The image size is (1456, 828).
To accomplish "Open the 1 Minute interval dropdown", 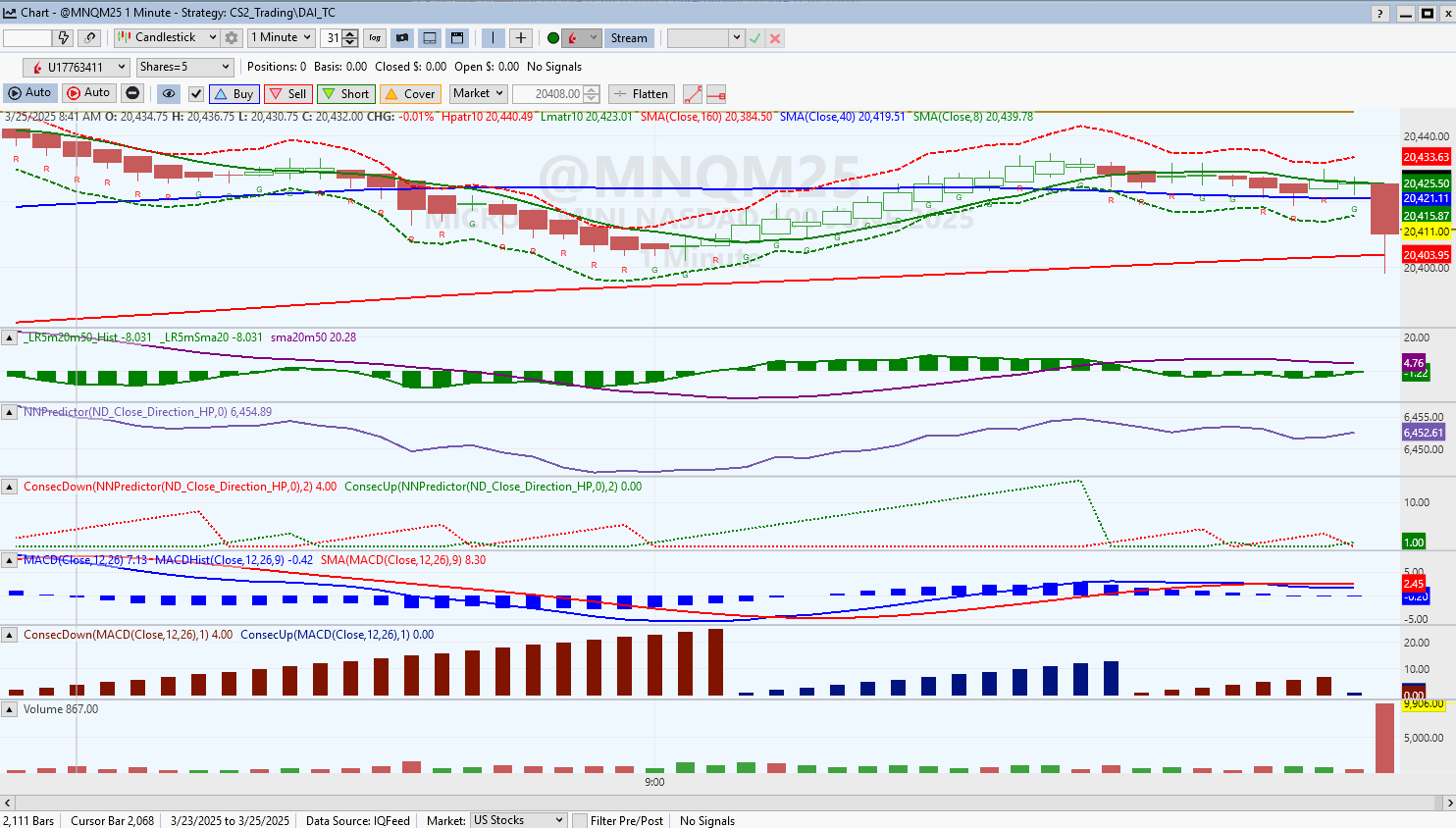I will point(281,37).
